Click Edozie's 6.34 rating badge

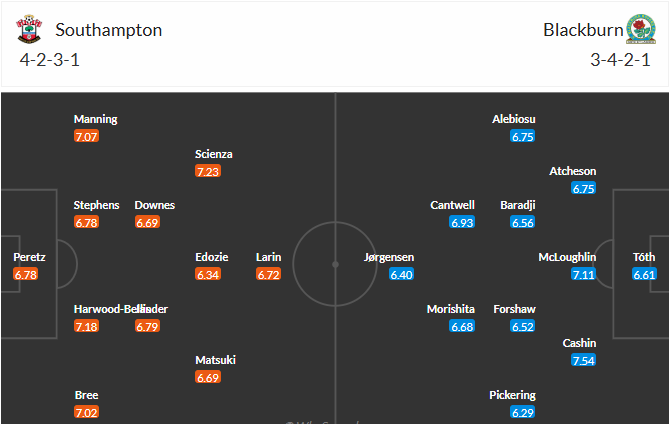(207, 274)
